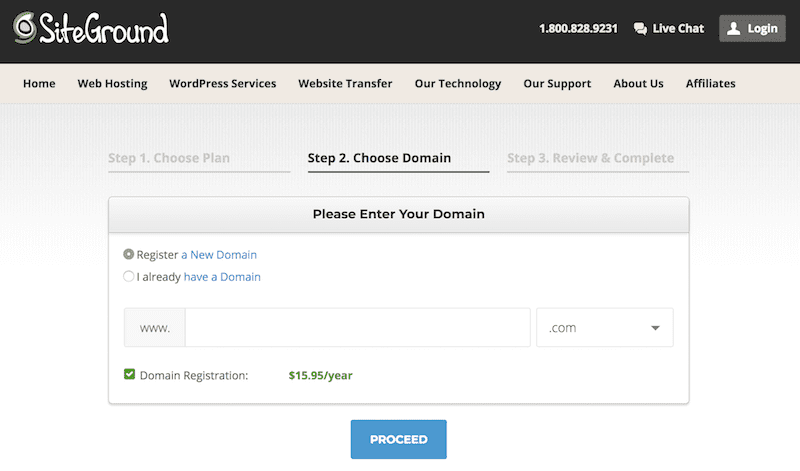
Task: Select Step 3. Review & Complete tab
Action: [x=590, y=158]
